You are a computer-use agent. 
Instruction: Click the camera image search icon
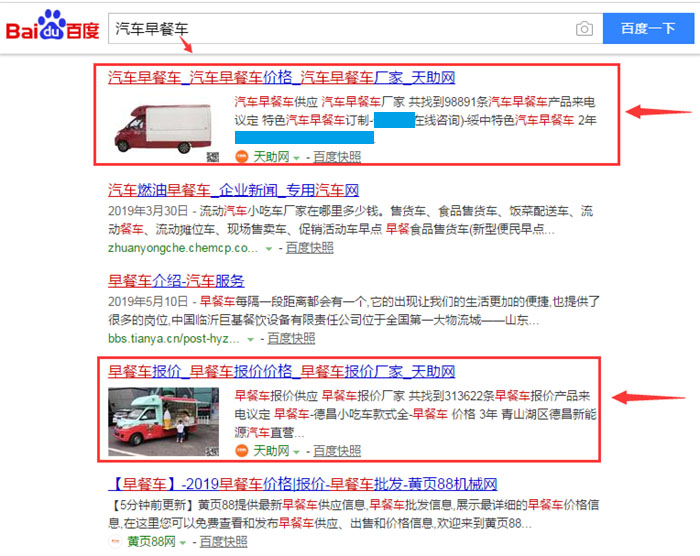(584, 29)
